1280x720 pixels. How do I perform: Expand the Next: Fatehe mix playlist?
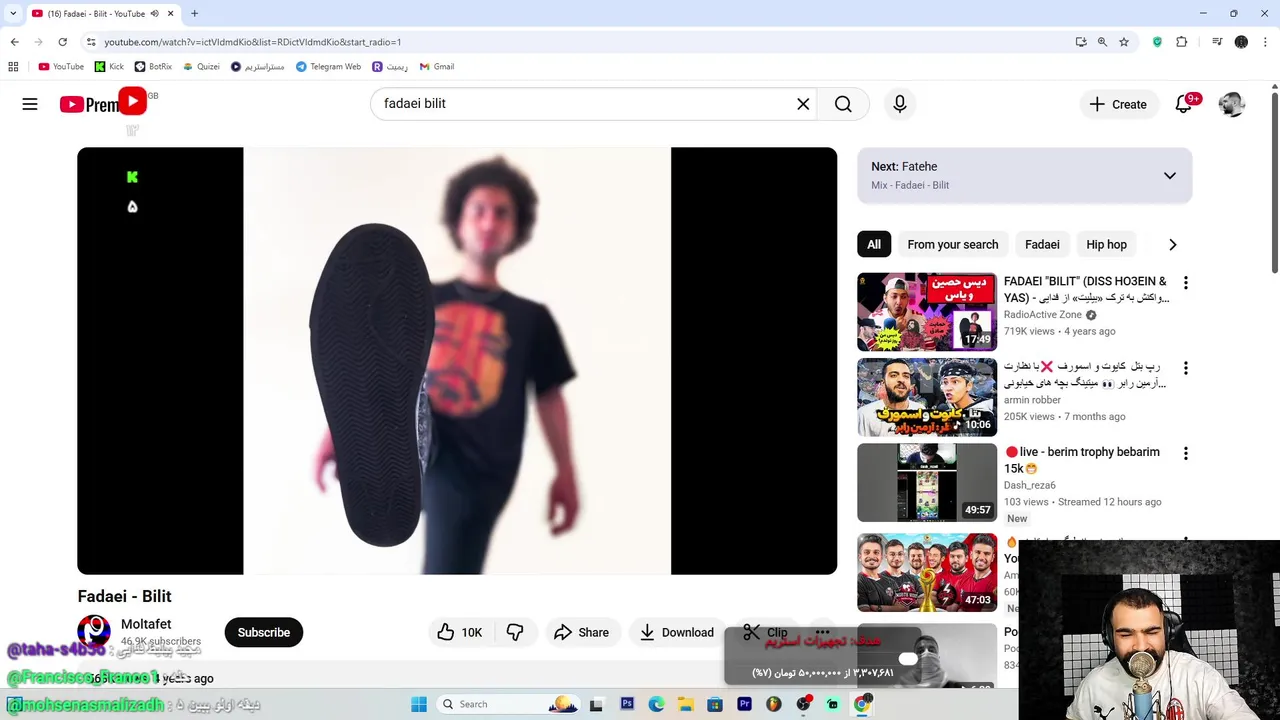coord(1169,176)
